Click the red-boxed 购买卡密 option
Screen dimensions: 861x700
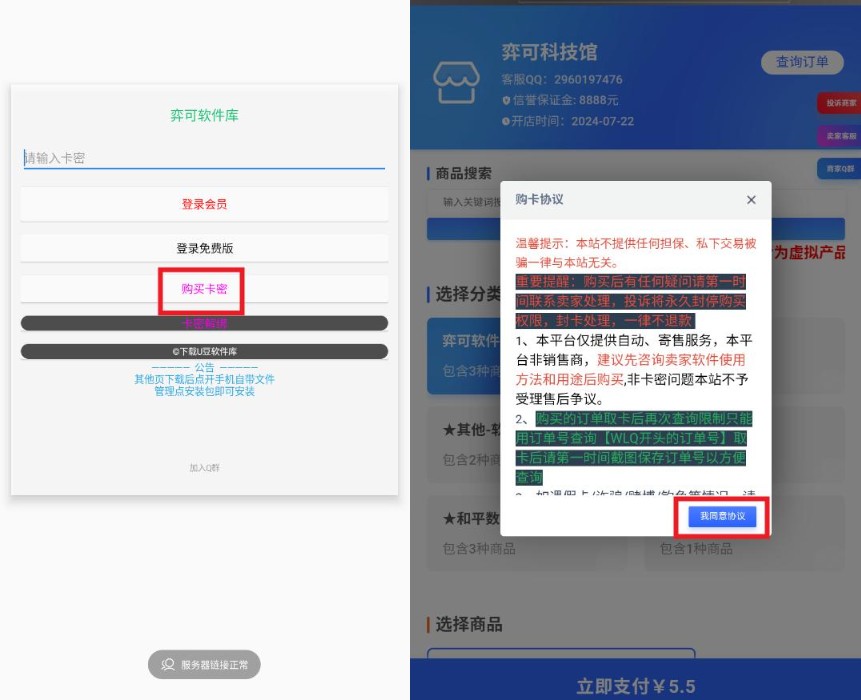[203, 290]
